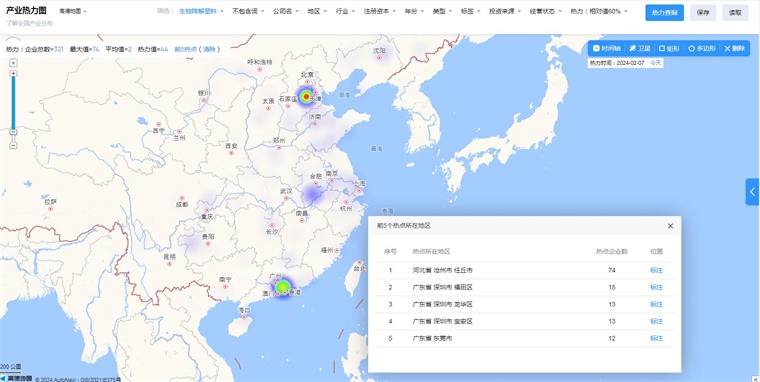Image resolution: width=760 pixels, height=382 pixels.
Task: Click the 昆明 city marker
Action: tap(169, 264)
